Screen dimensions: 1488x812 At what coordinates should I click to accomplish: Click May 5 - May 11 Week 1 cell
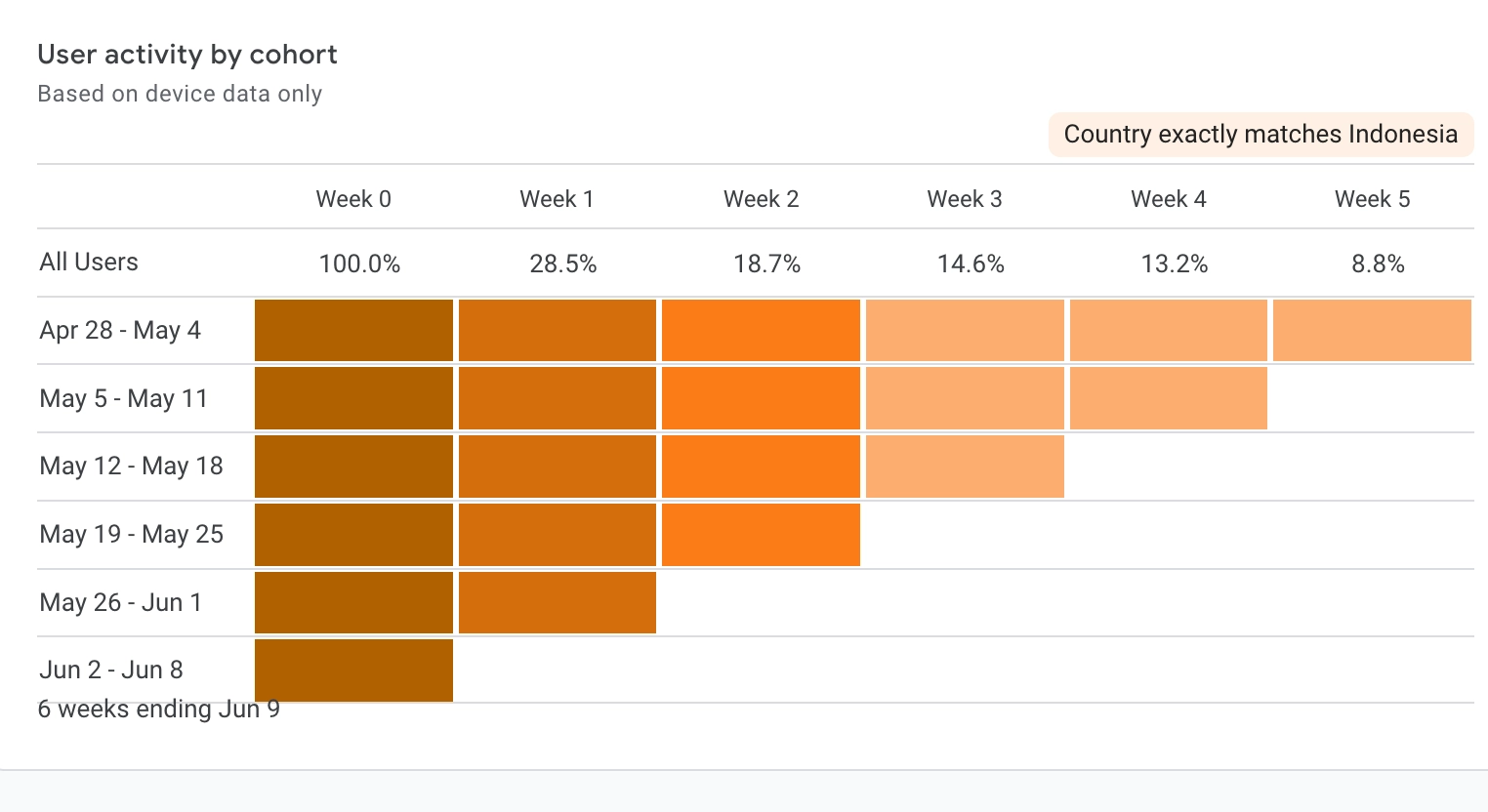click(x=557, y=398)
